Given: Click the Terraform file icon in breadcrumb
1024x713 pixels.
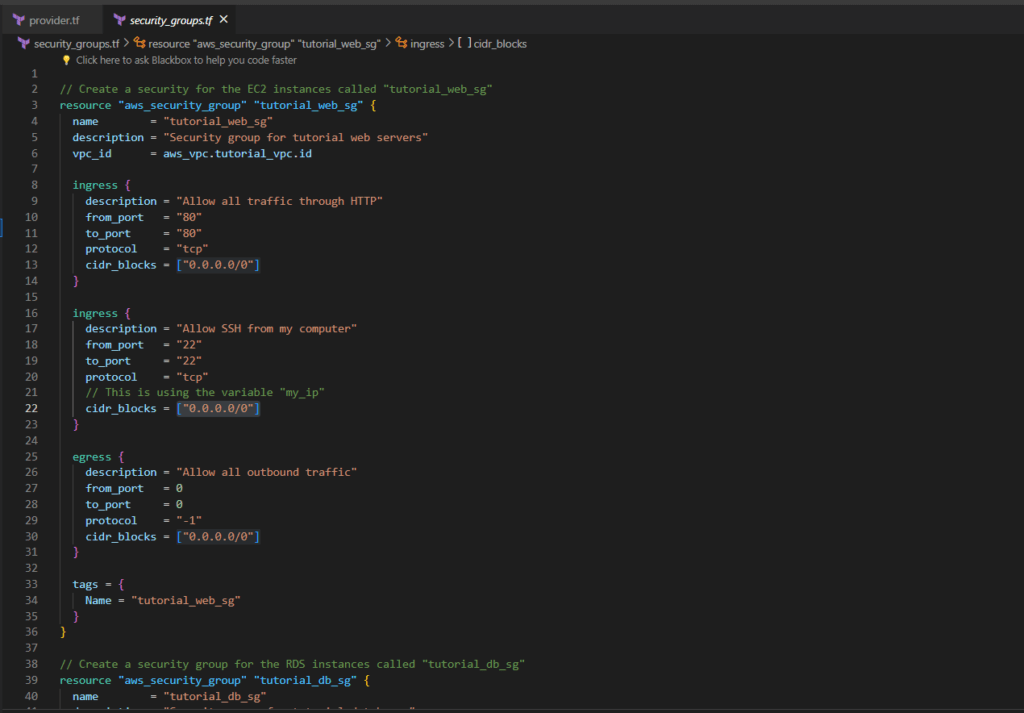Looking at the screenshot, I should [23, 44].
